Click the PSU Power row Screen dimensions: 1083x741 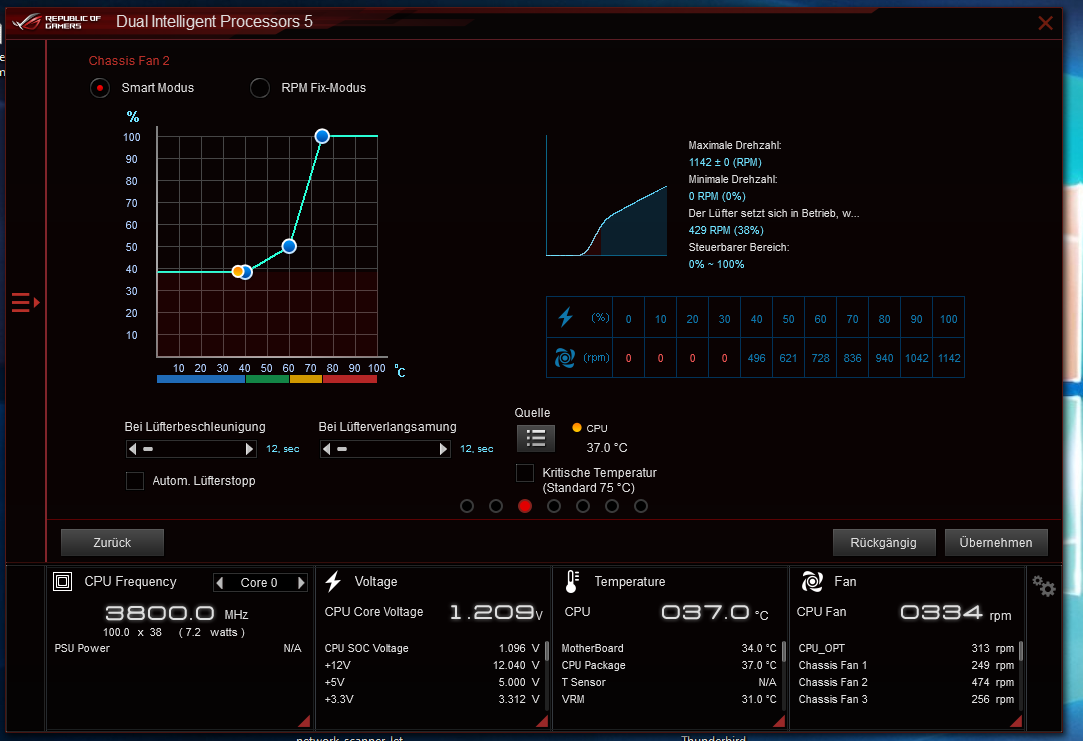point(178,648)
